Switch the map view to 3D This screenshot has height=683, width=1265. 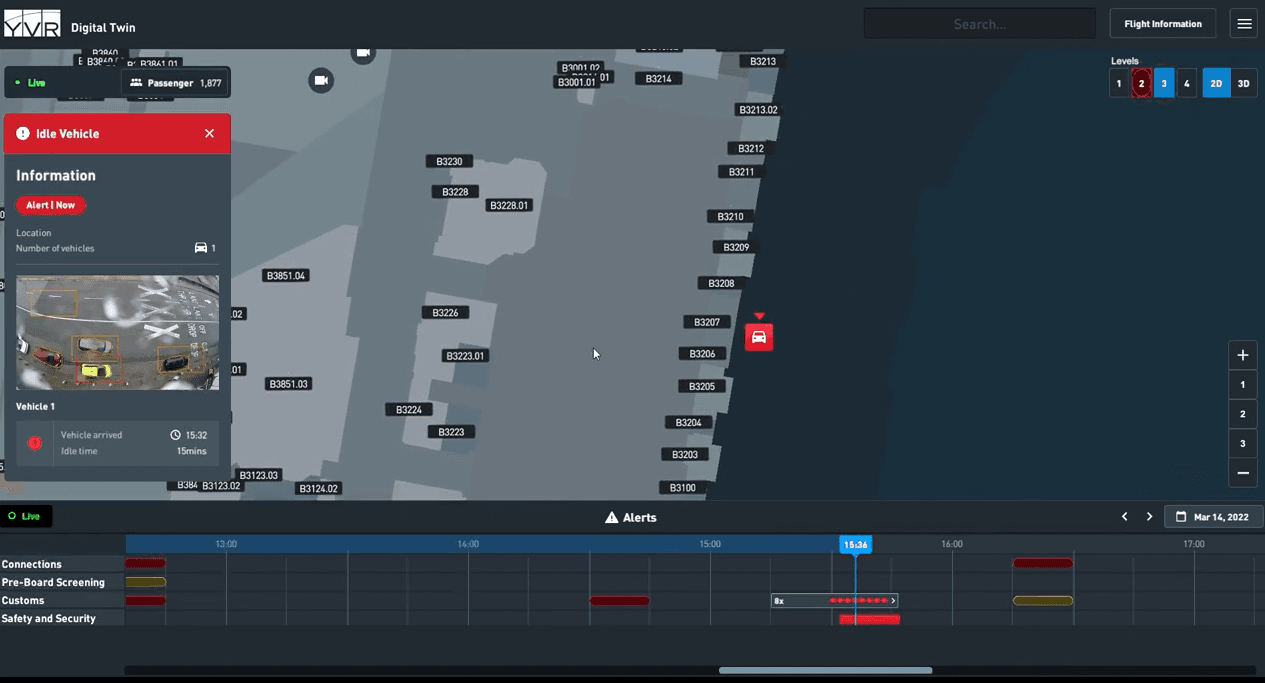1243,83
